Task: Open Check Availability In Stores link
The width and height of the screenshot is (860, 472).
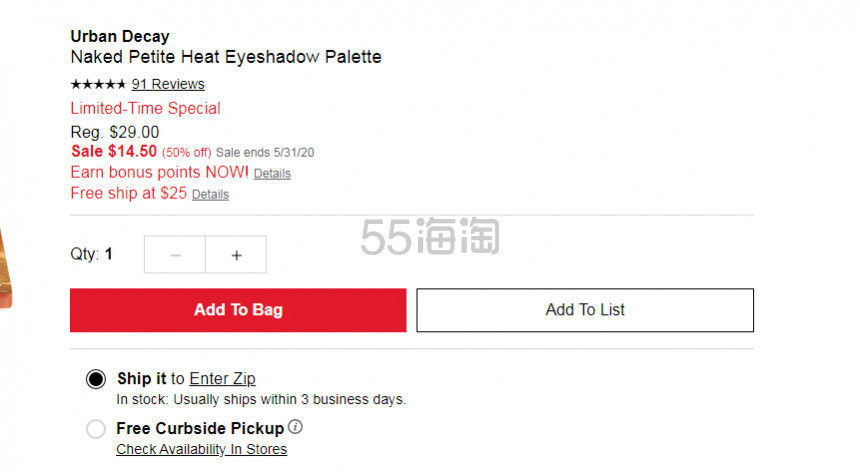Action: tap(201, 449)
